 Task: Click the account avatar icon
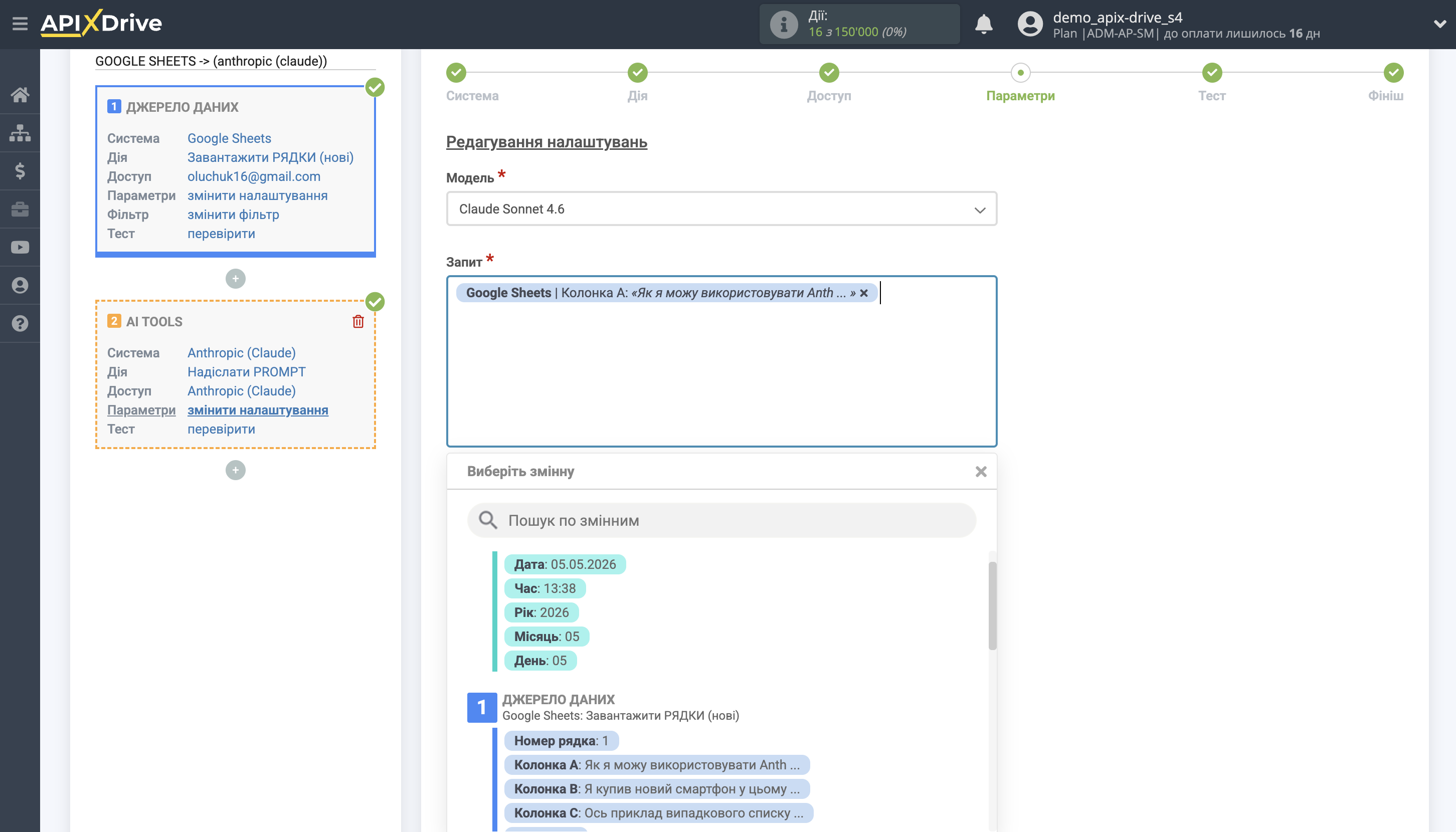(1029, 24)
